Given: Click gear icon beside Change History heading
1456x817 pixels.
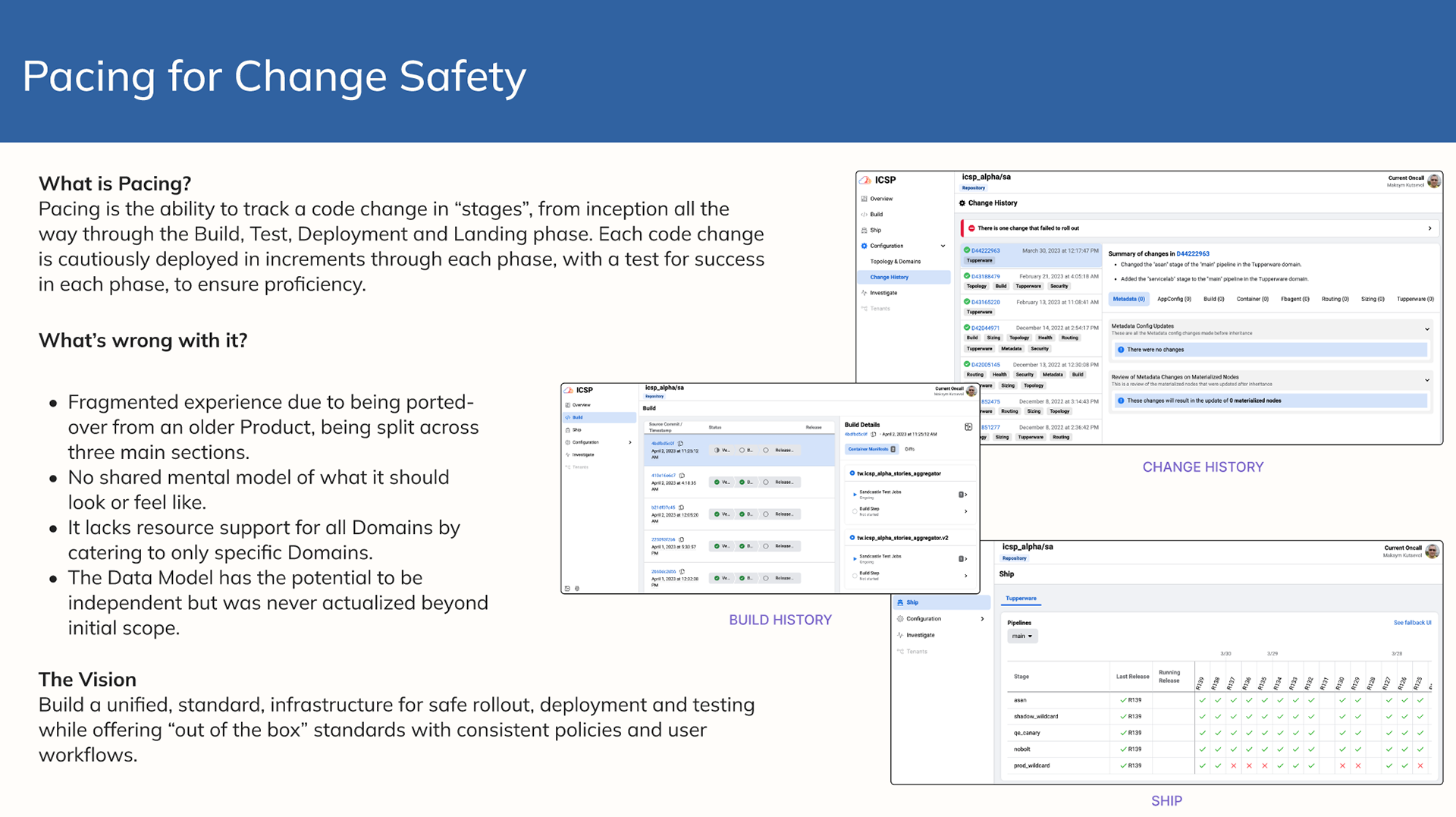Looking at the screenshot, I should pos(962,203).
